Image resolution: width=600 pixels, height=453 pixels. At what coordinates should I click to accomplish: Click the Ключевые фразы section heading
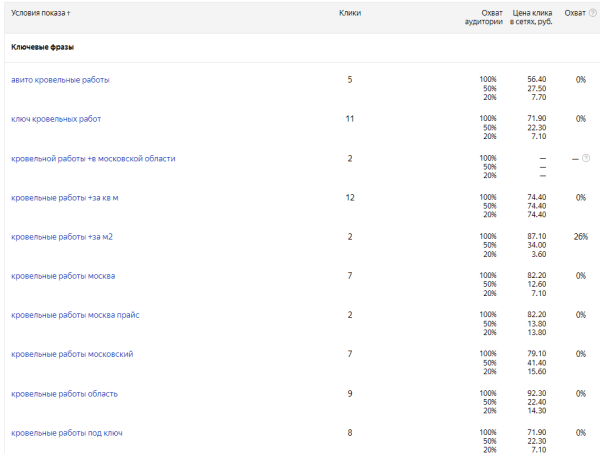point(42,47)
